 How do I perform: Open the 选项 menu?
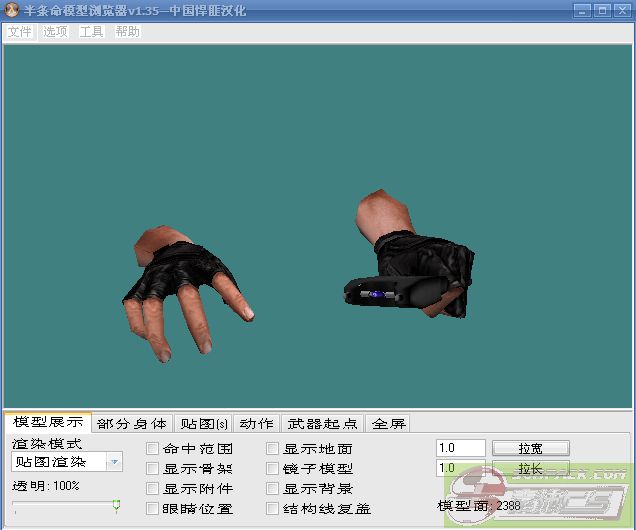coord(55,31)
